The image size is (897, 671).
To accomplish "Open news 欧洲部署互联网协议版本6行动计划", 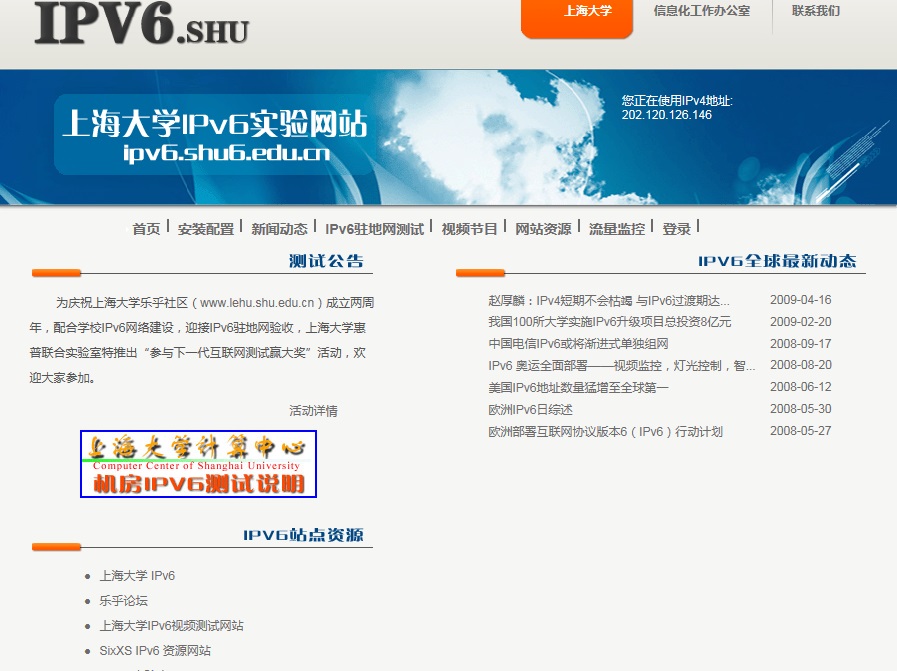I will [x=606, y=431].
